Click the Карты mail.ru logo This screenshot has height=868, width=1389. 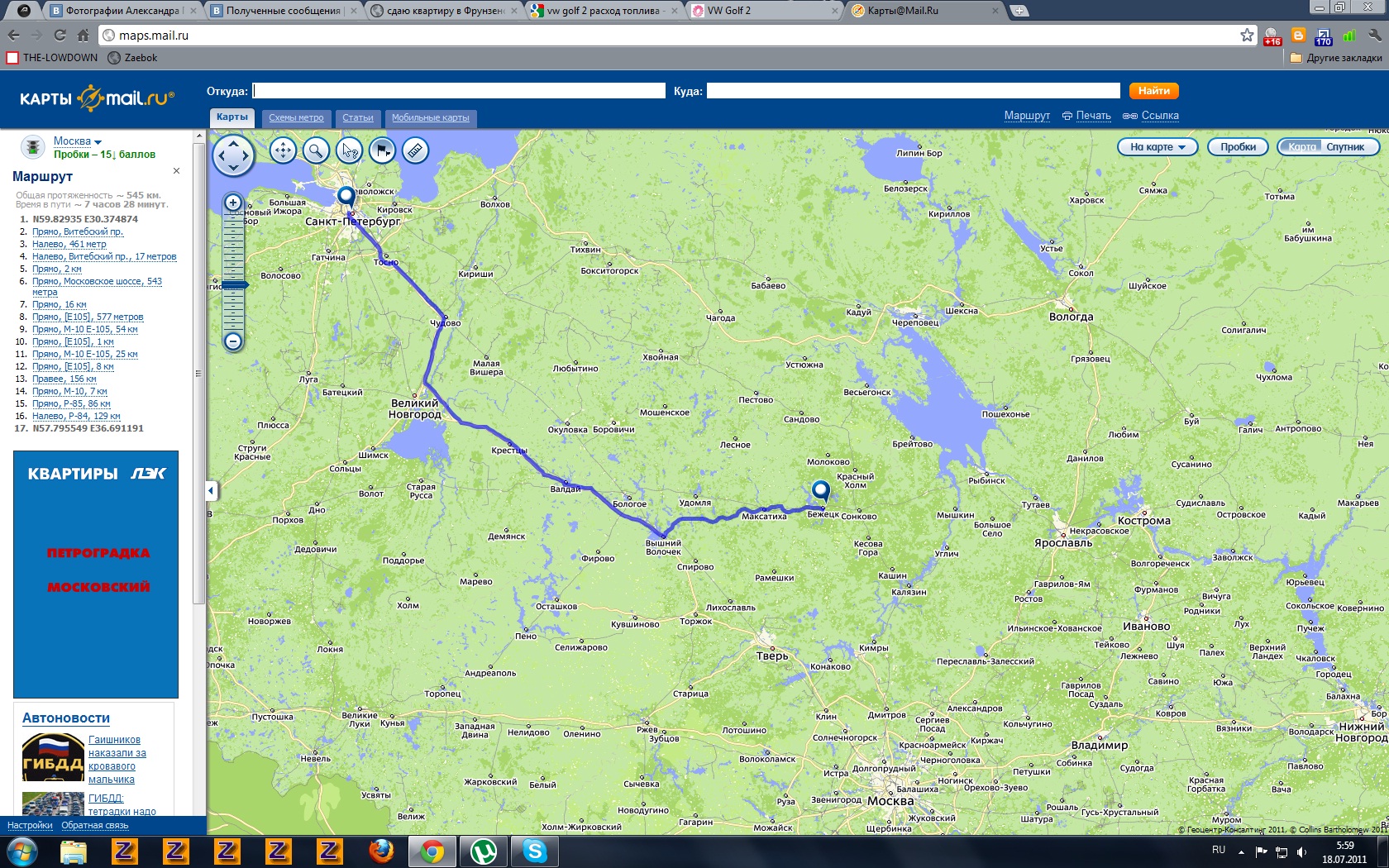click(x=97, y=98)
